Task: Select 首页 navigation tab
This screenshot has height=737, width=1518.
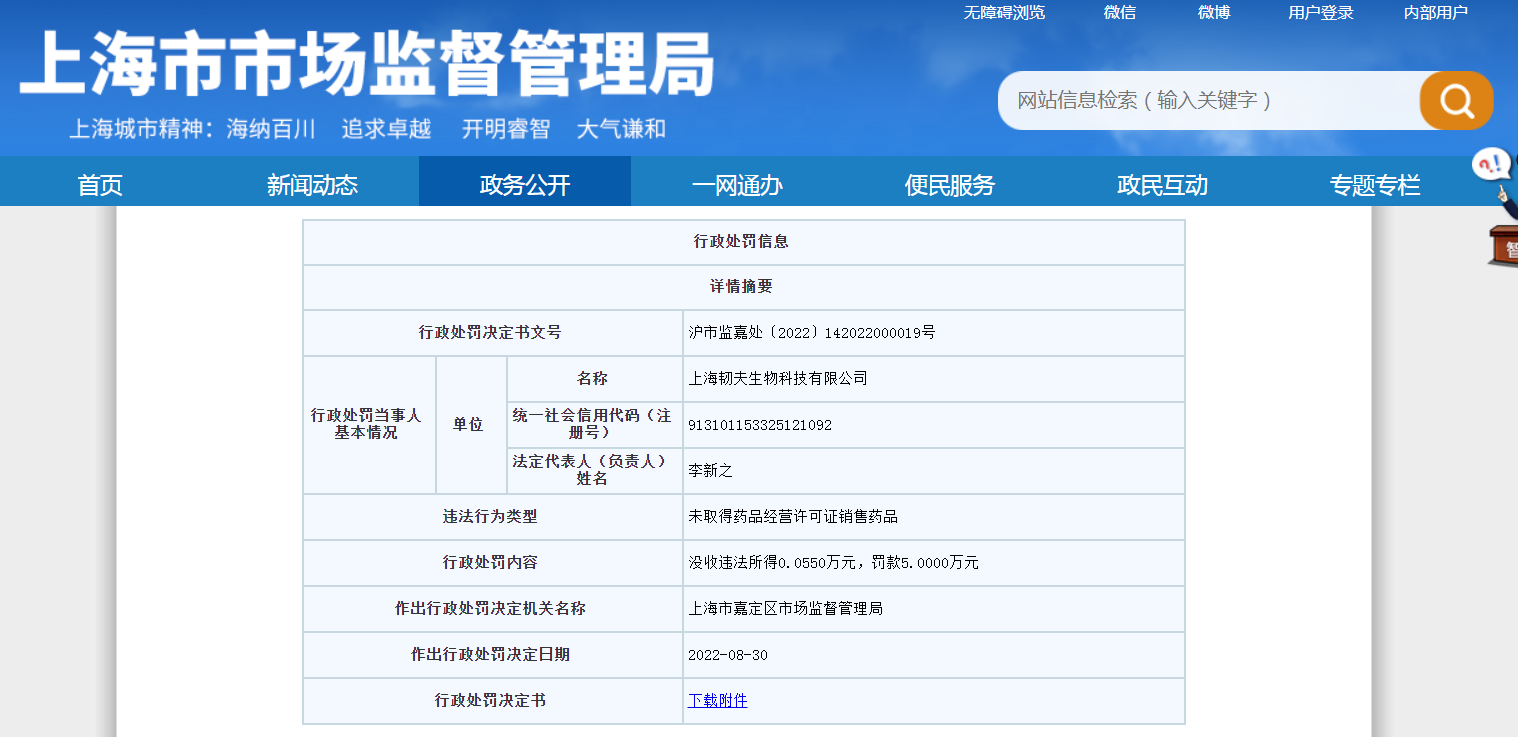Action: click(x=100, y=185)
